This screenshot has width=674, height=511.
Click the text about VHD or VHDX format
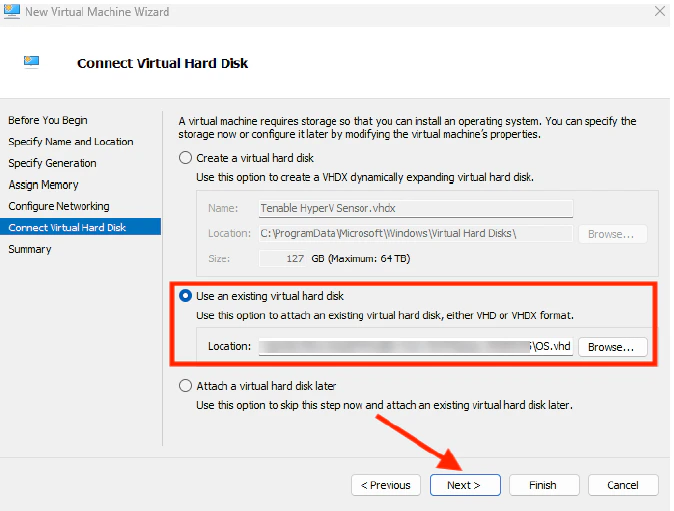click(x=385, y=315)
